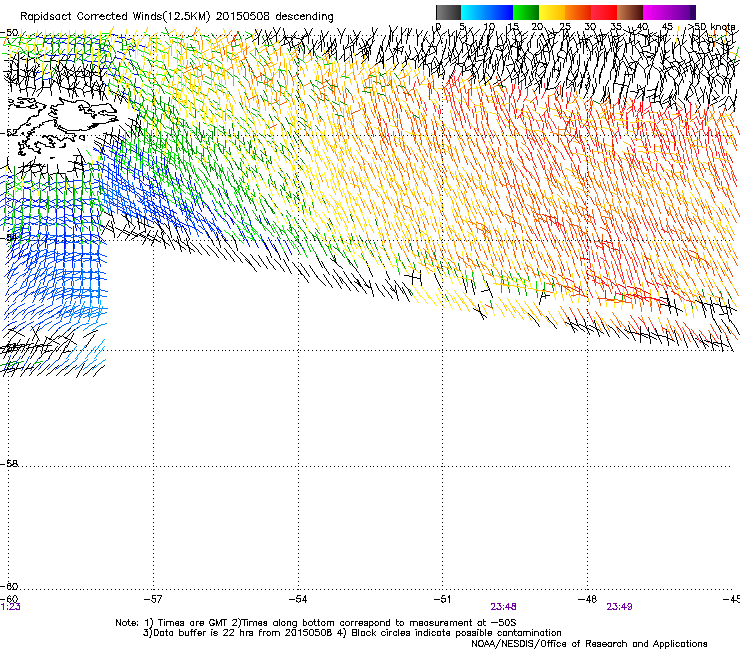The width and height of the screenshot is (740, 650).
Task: Click the Falkland Islands coastline outline
Action: click(x=63, y=127)
